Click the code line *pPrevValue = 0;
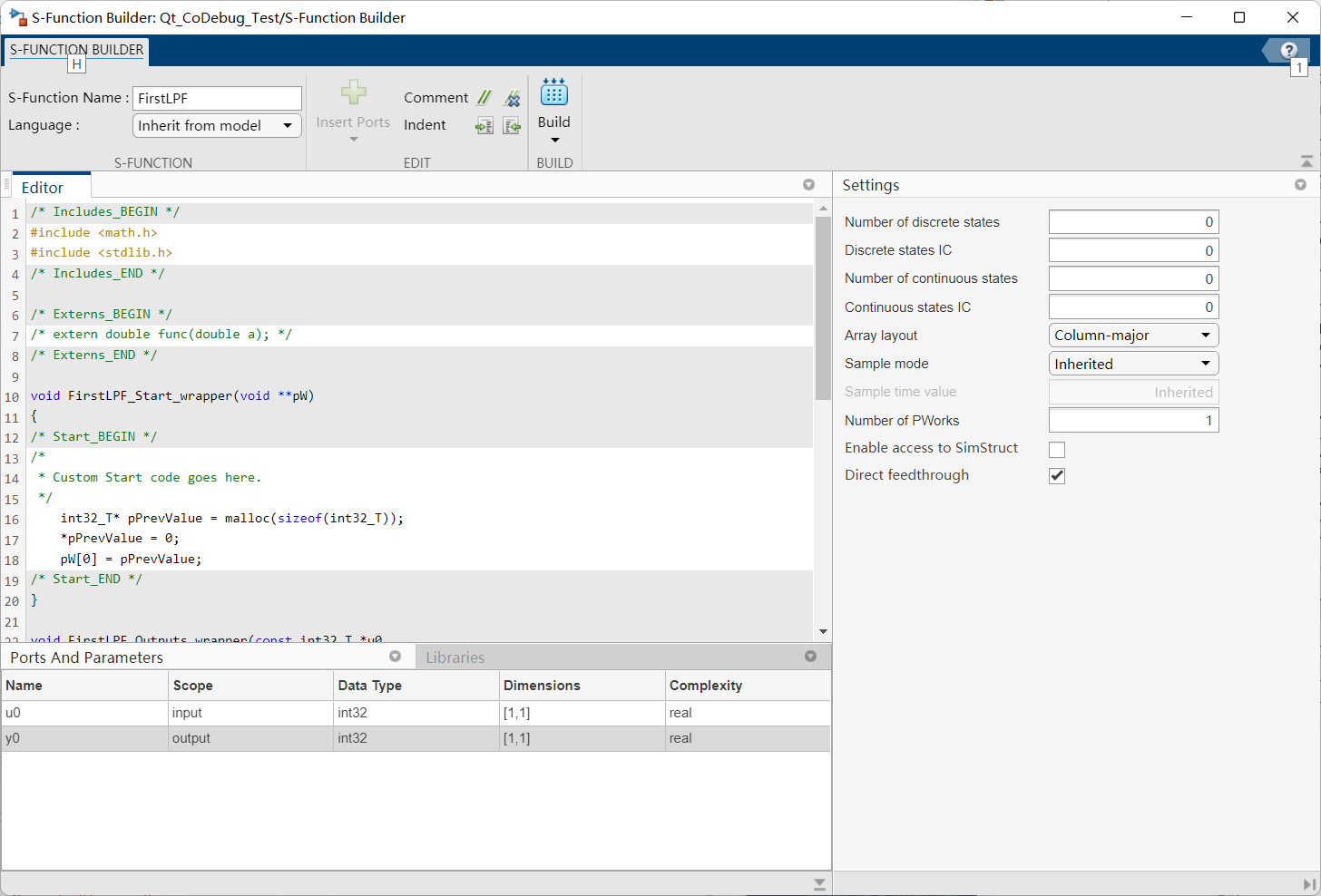1321x896 pixels. [120, 539]
